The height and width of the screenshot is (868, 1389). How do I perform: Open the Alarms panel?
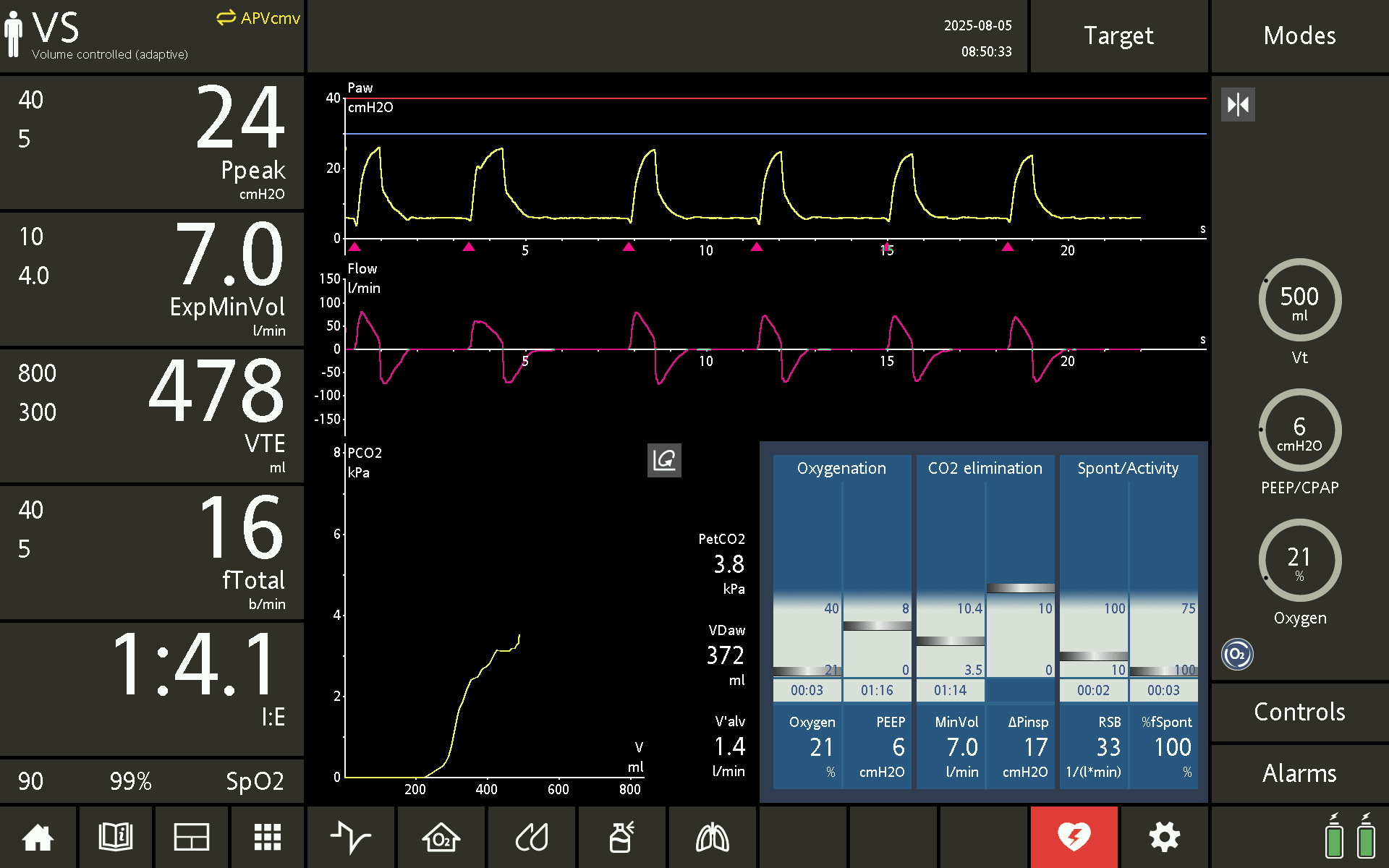(1299, 773)
